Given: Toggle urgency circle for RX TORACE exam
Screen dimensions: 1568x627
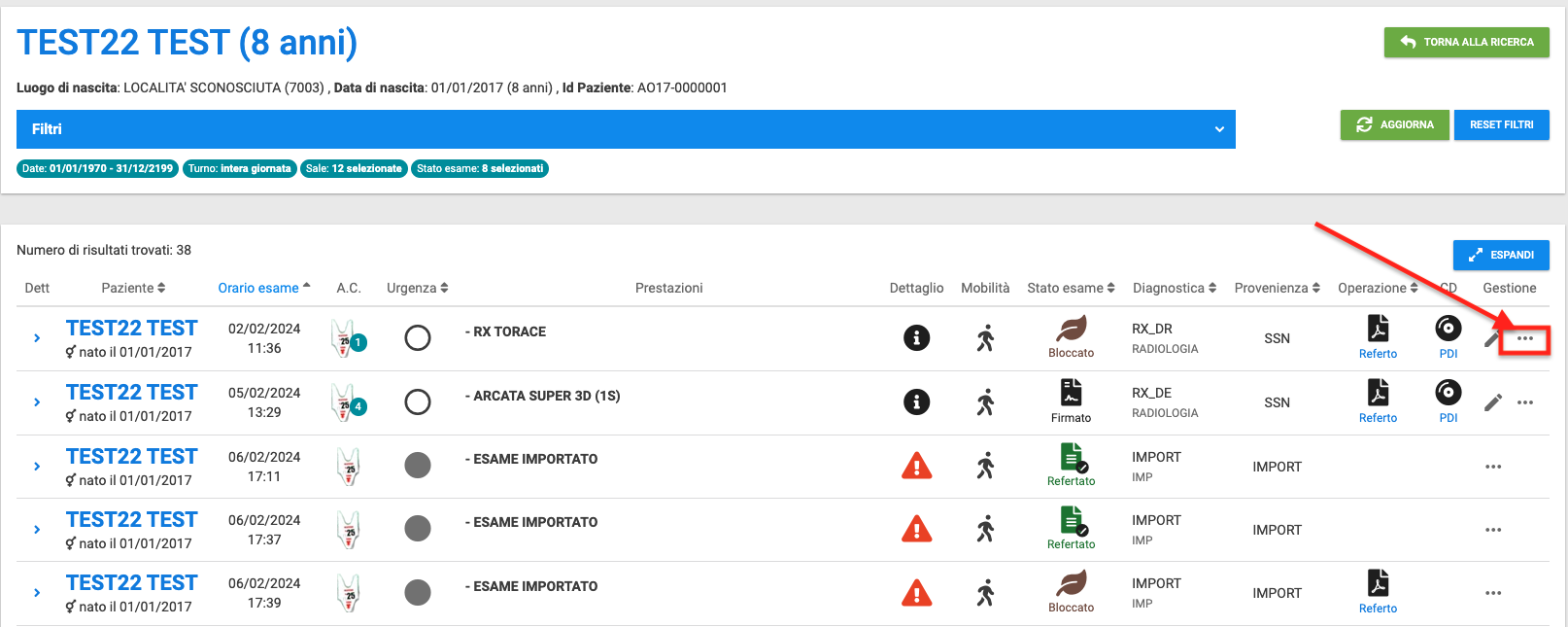Looking at the screenshot, I should click(418, 338).
